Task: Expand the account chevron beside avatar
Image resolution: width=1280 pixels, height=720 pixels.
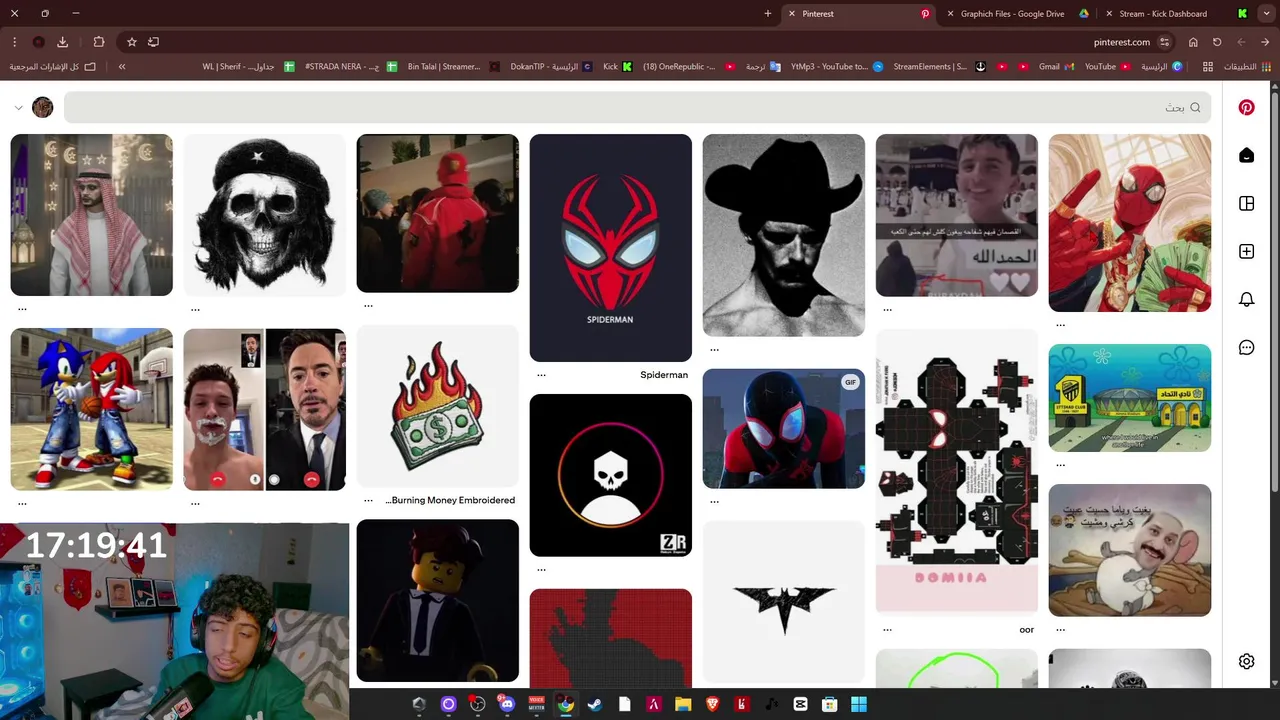Action: point(18,107)
